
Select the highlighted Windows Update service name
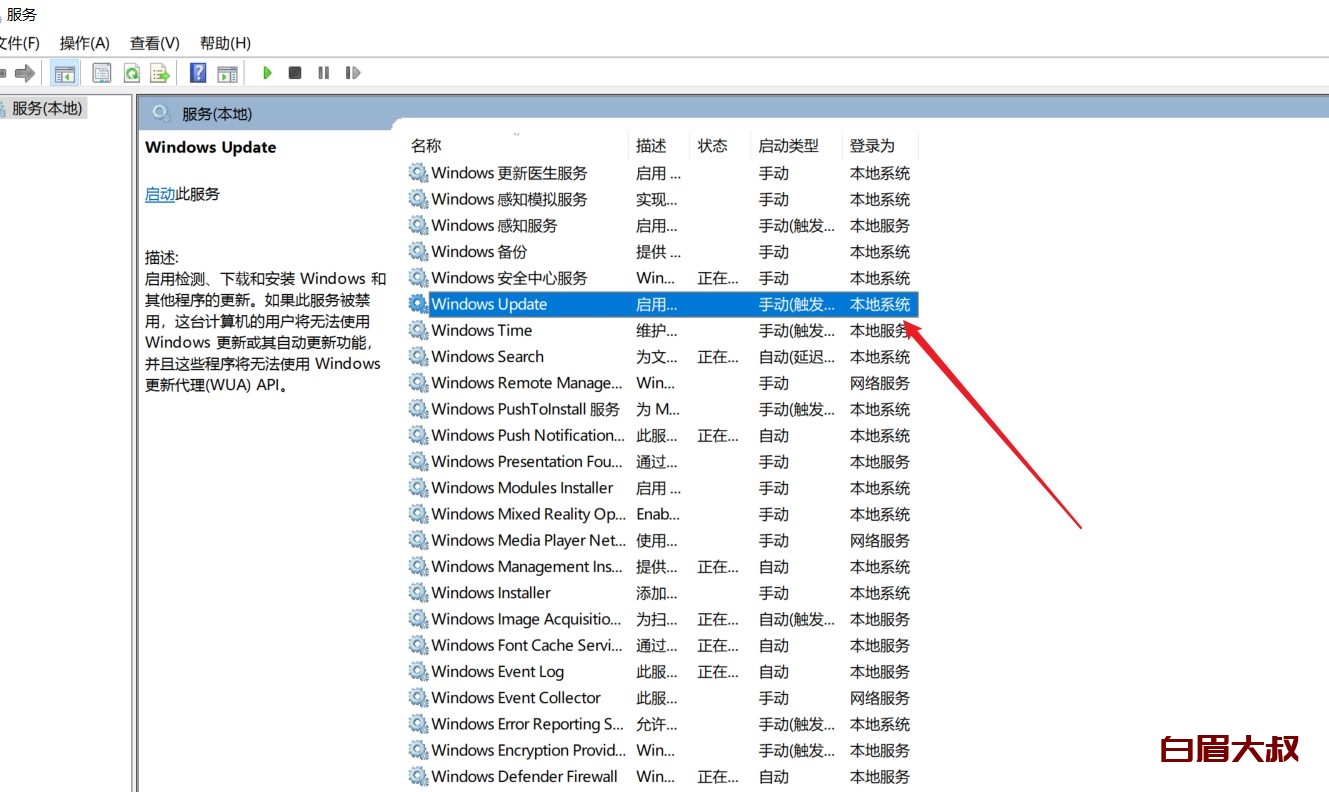(x=490, y=304)
